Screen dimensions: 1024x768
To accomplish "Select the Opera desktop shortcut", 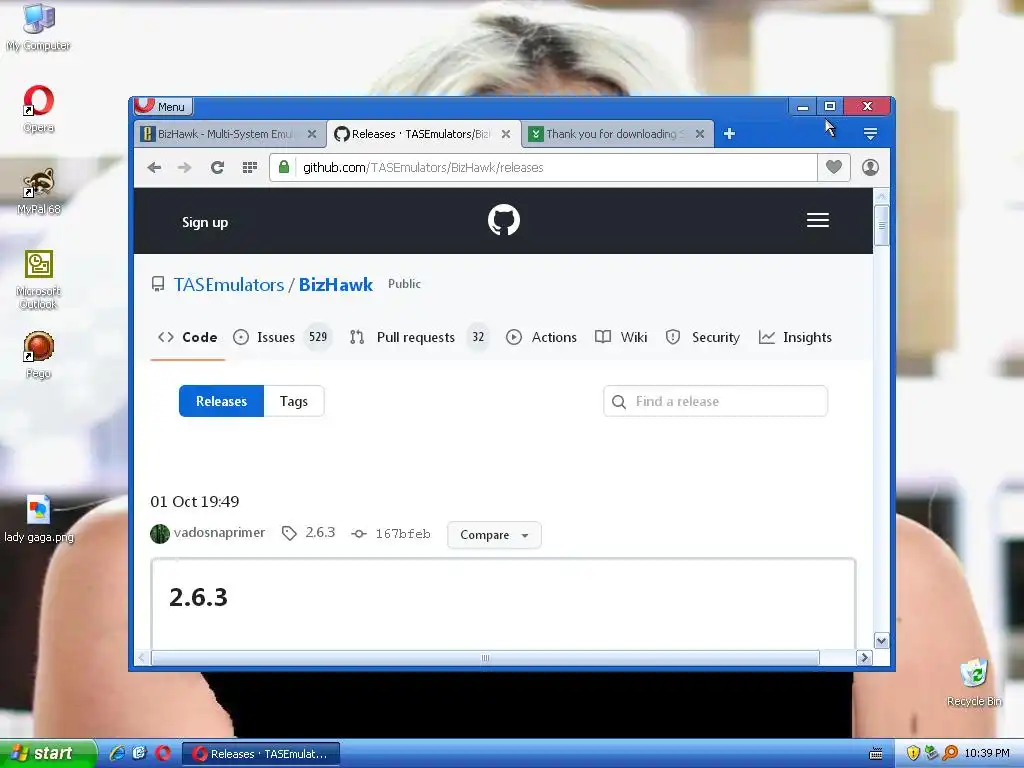I will (39, 109).
